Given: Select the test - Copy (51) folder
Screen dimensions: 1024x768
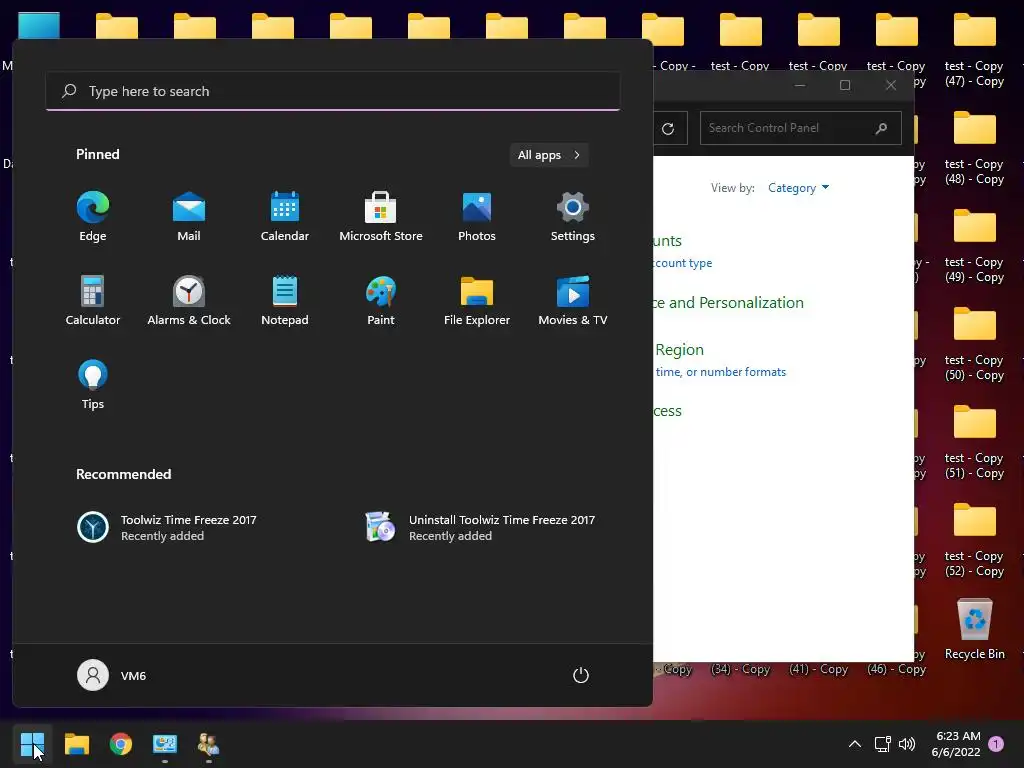Looking at the screenshot, I should 974,442.
